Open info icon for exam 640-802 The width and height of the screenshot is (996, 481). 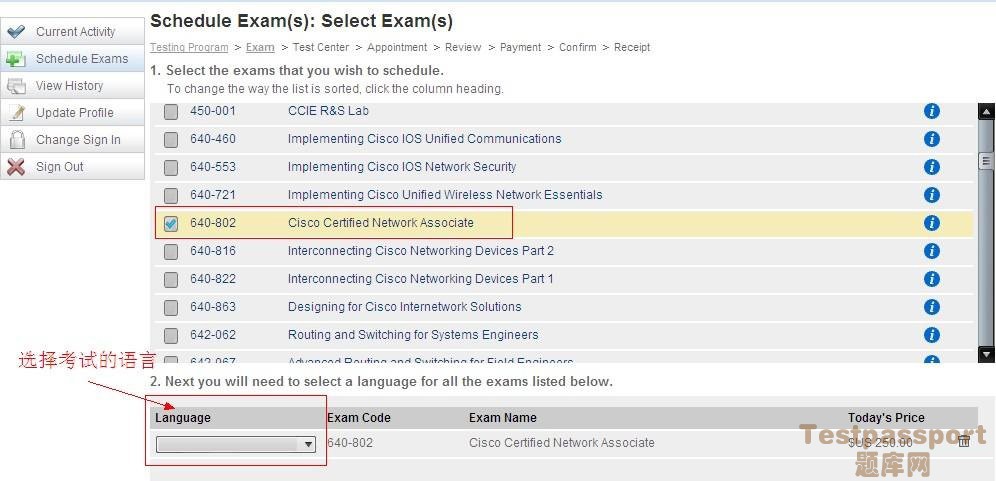[931, 223]
